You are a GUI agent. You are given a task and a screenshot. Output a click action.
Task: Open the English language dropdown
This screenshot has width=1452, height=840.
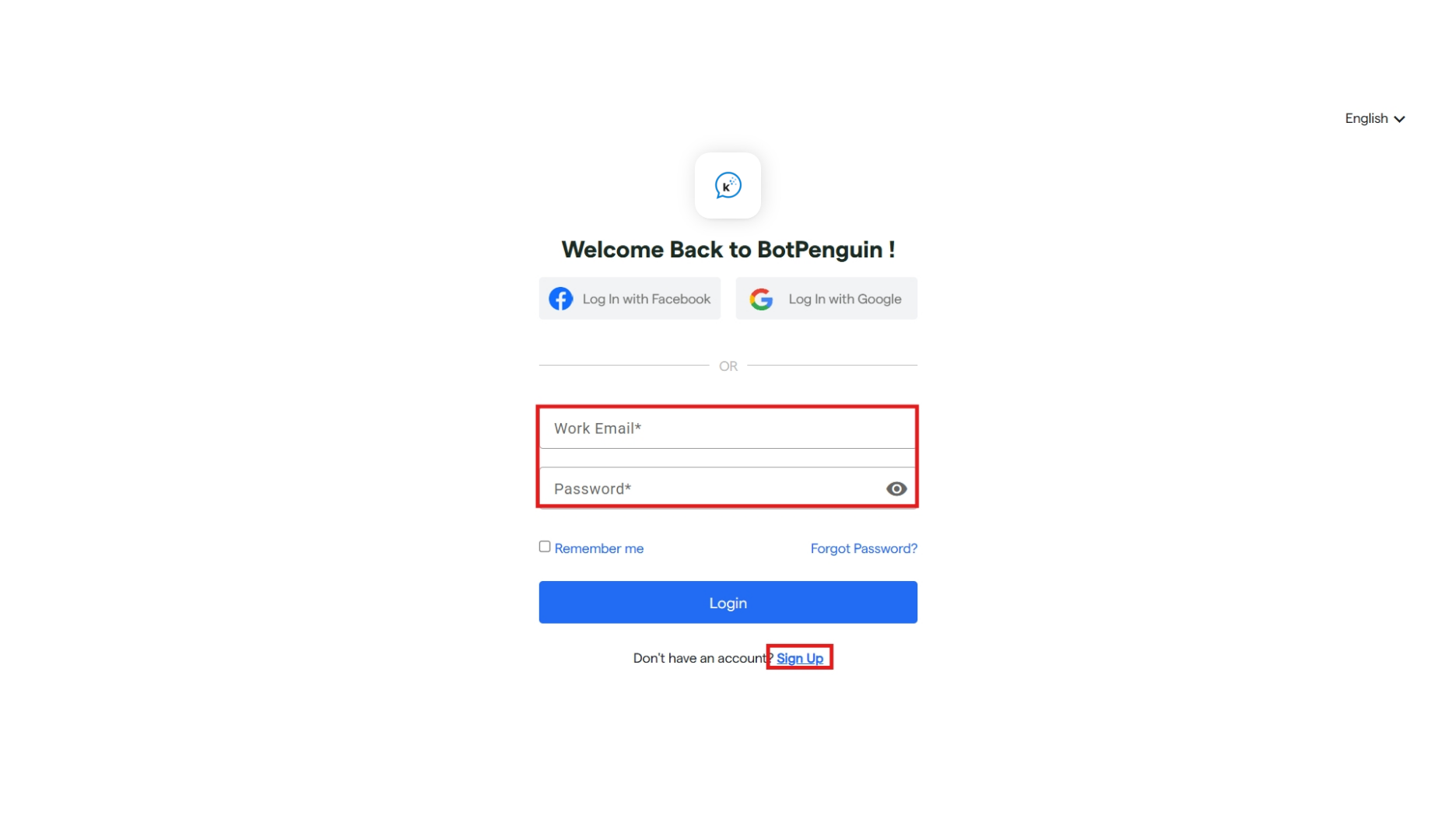coord(1375,118)
